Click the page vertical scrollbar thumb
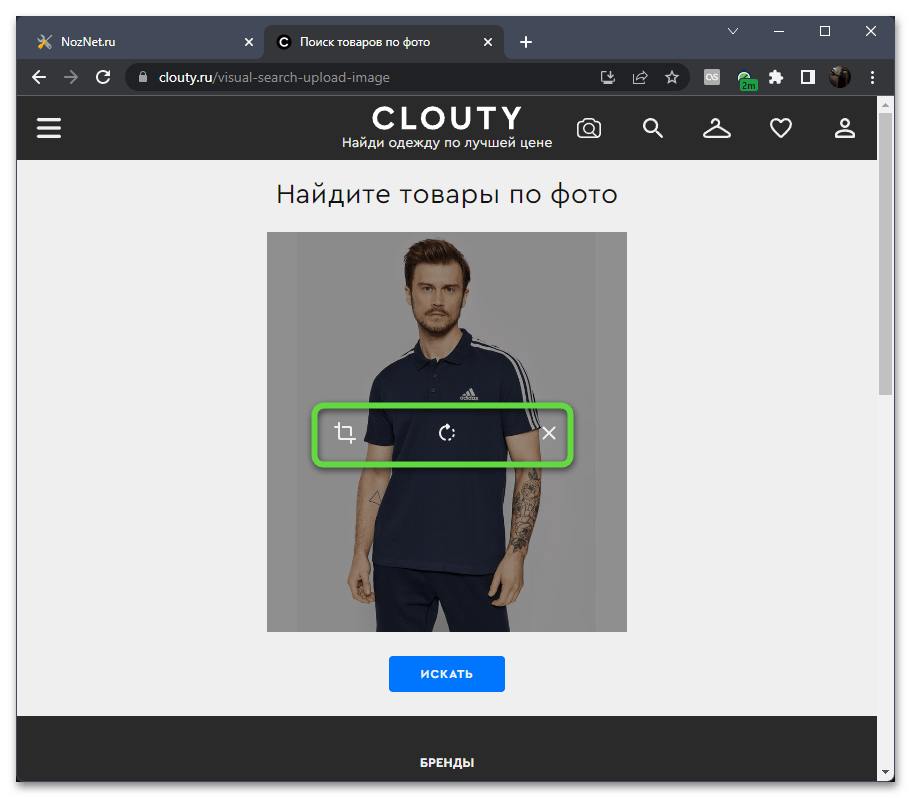This screenshot has height=798, width=911. (885, 254)
